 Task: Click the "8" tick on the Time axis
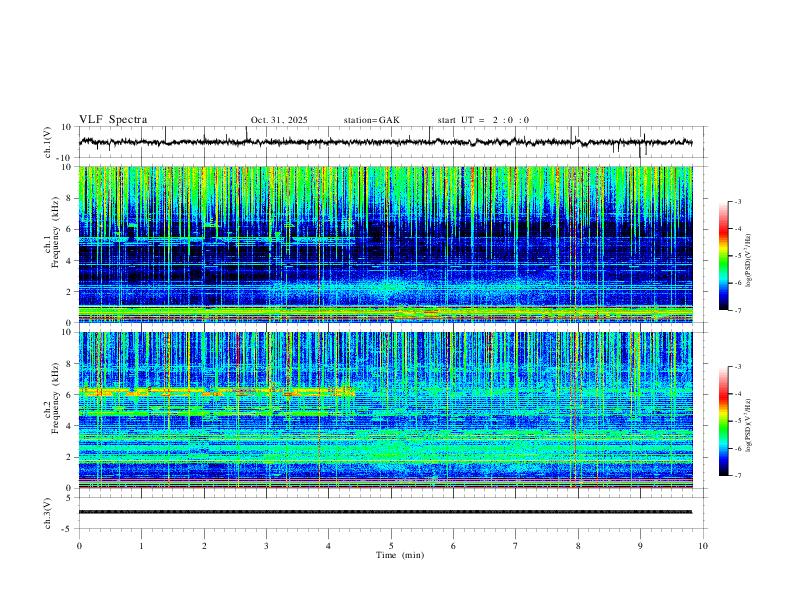(578, 546)
